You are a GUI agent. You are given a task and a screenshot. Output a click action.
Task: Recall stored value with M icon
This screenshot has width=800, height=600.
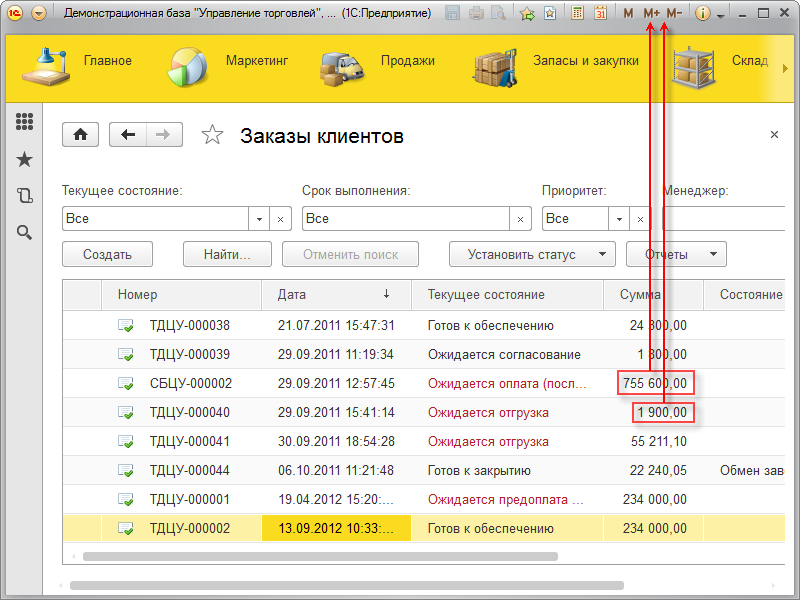coord(628,12)
